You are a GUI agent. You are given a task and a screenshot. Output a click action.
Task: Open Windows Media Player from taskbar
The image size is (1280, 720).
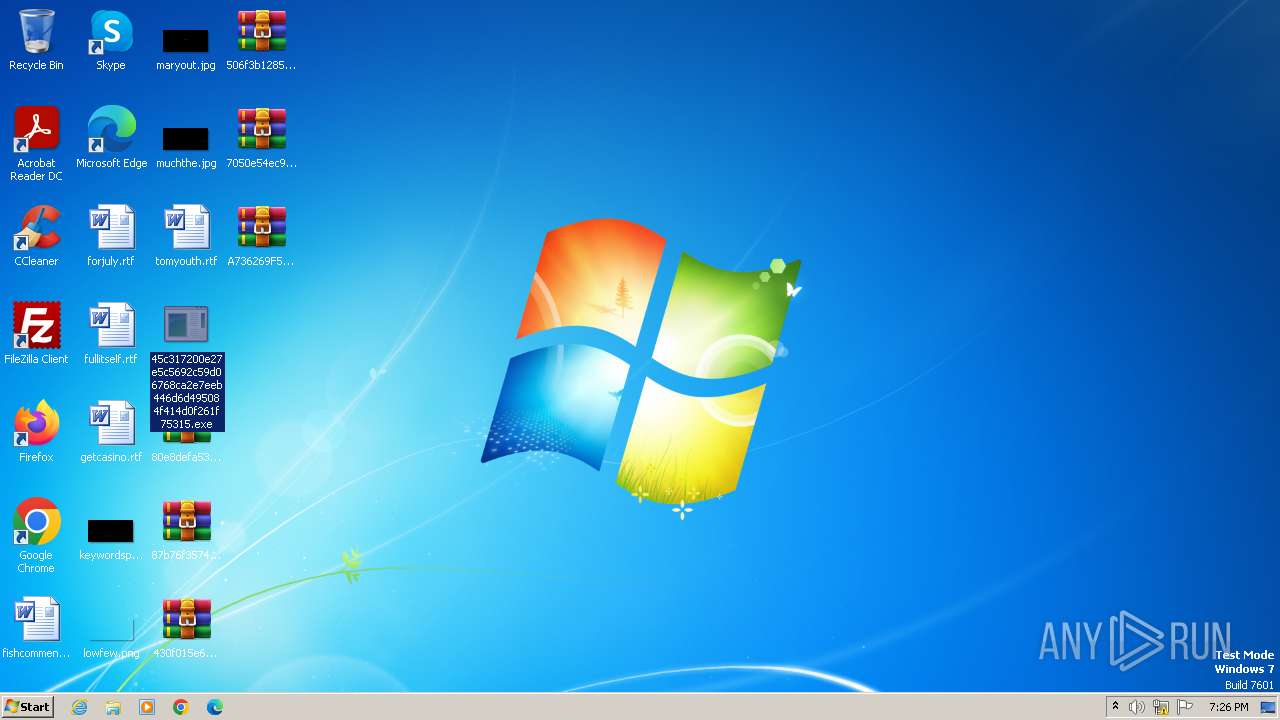click(x=147, y=707)
